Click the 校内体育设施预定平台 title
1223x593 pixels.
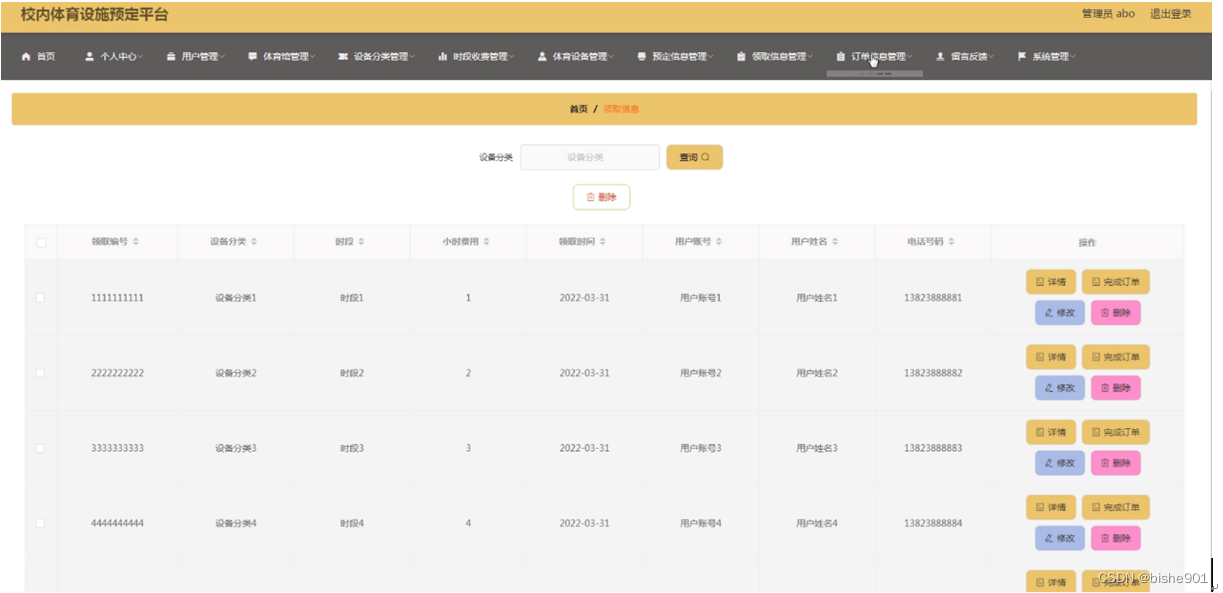coord(94,15)
